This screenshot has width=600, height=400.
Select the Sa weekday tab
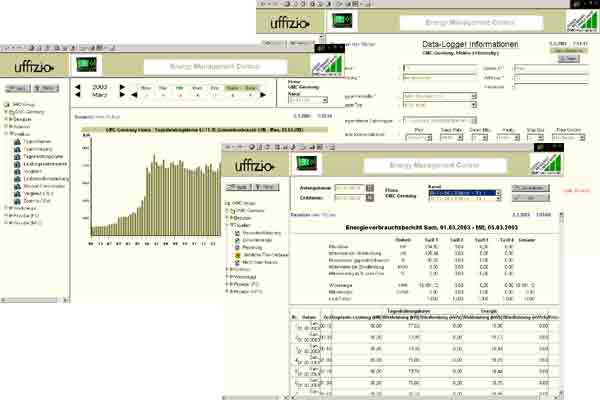(233, 88)
